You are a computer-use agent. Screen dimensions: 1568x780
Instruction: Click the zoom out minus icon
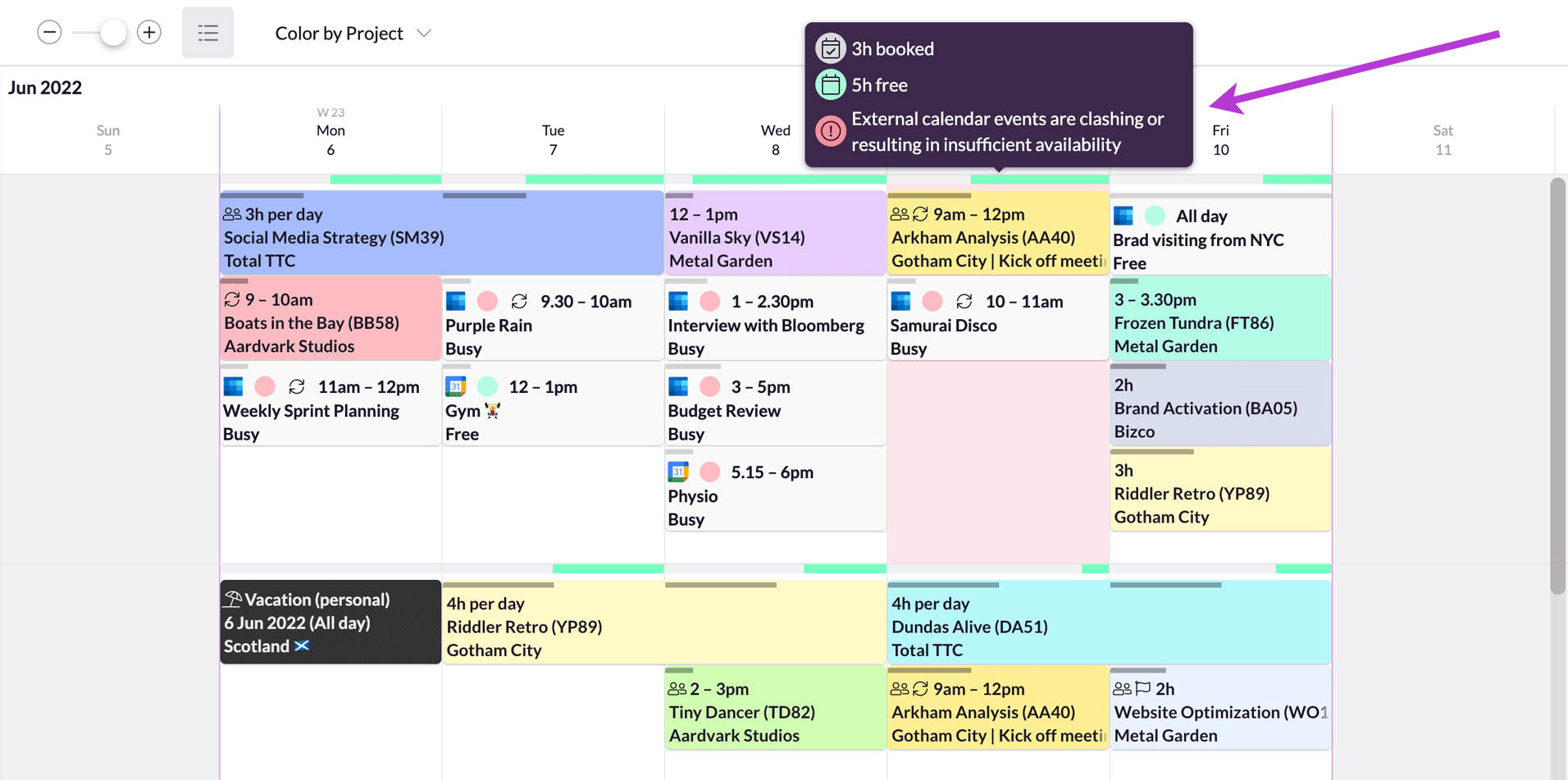pyautogui.click(x=49, y=32)
